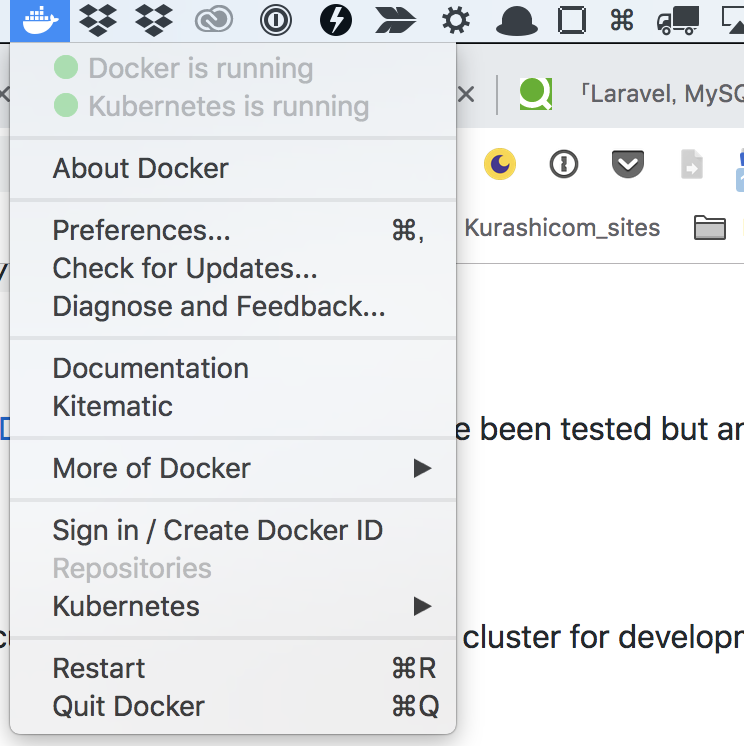Screen dimensions: 744x746
Task: Open About Docker
Action: 233,168
